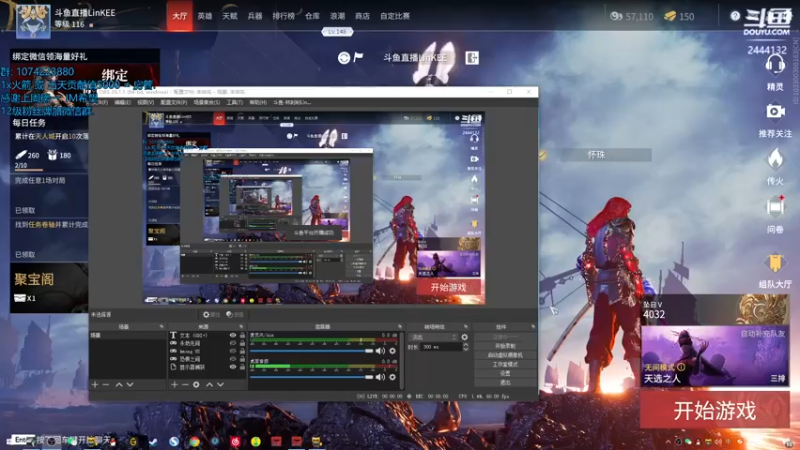Screen dimensions: 800x450
Task: Toggle visibility eye of 显示器捕获 source
Action: coord(233,366)
